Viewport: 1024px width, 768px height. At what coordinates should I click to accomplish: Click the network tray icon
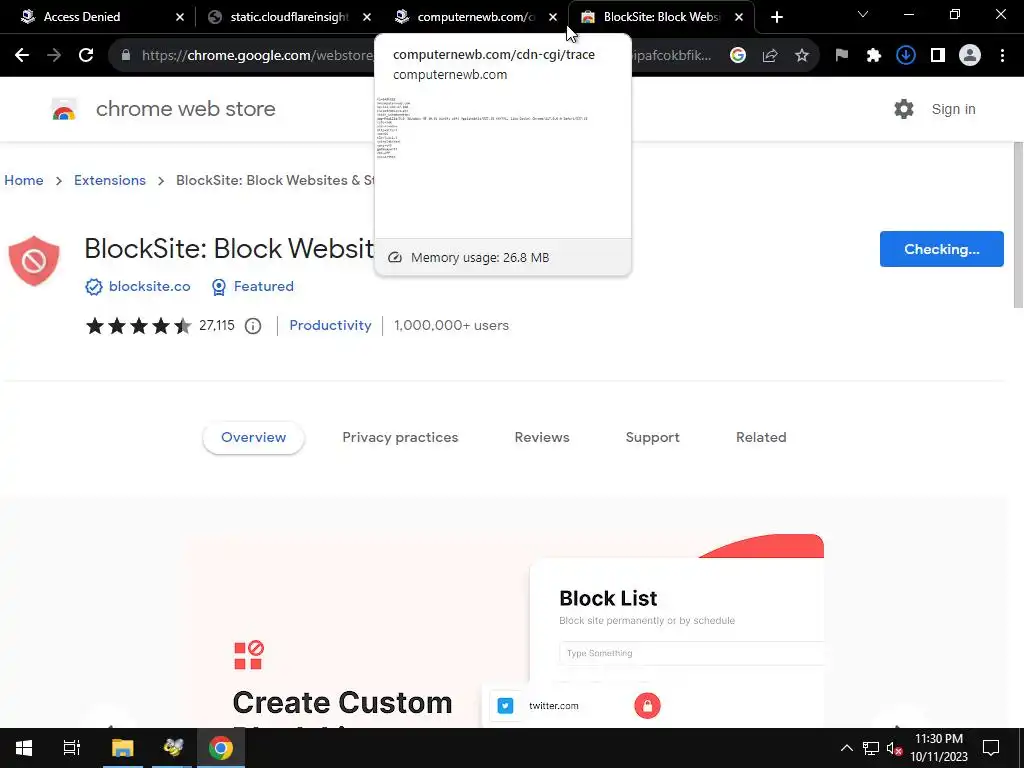(x=871, y=748)
